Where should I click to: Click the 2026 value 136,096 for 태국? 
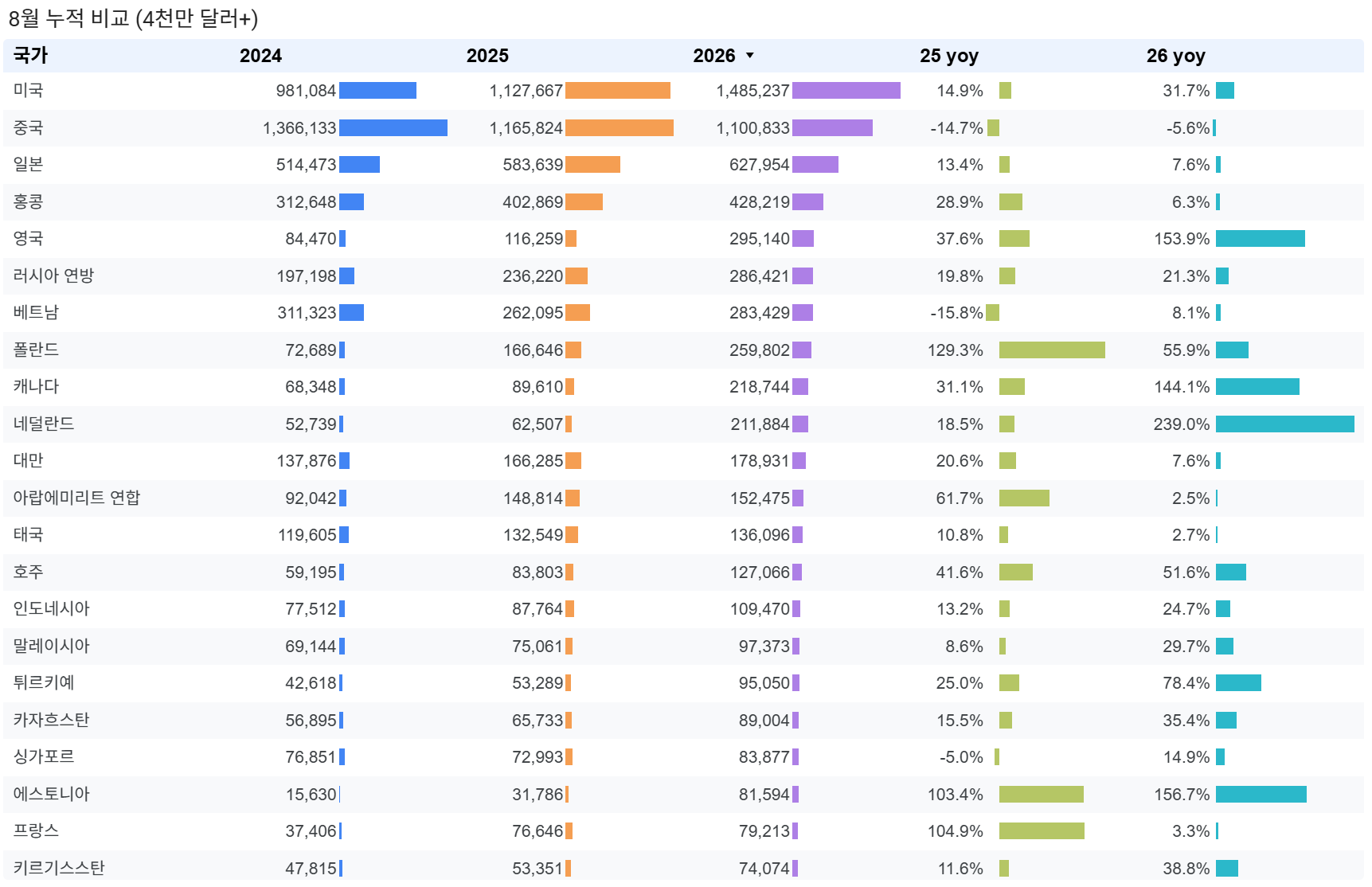[760, 535]
